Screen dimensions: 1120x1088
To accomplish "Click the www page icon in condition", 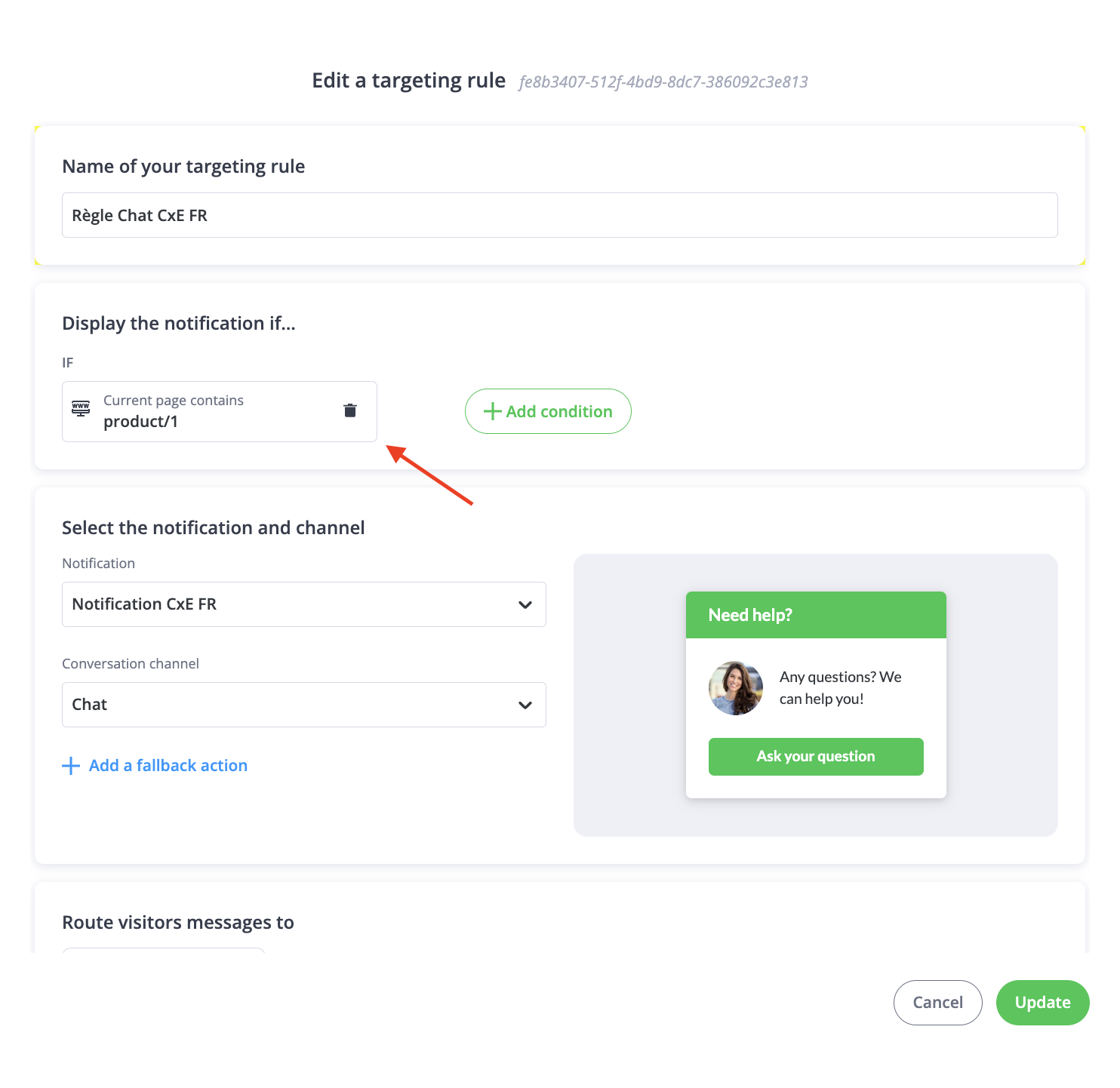I will tap(81, 409).
